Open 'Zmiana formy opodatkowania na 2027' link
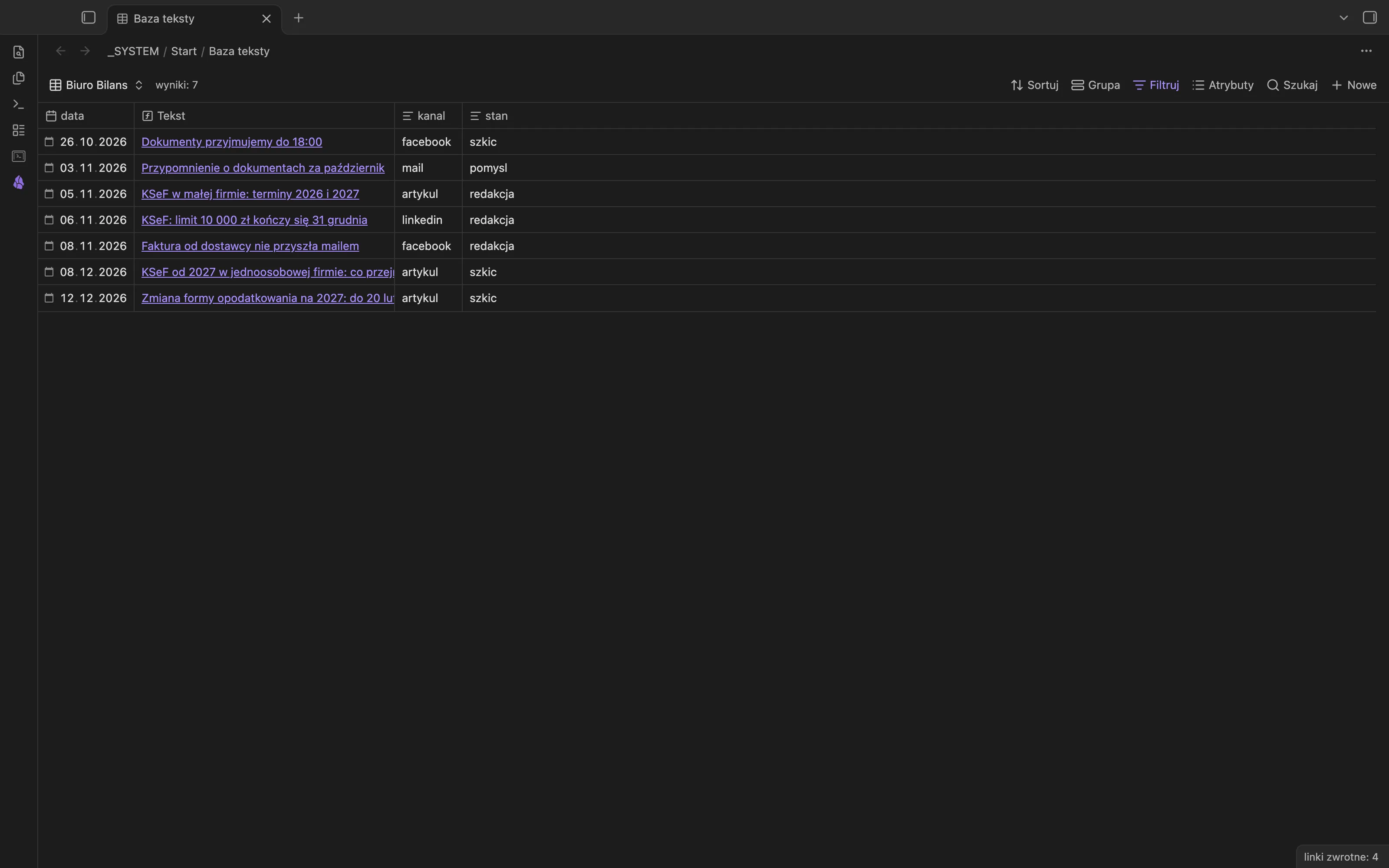Viewport: 1389px width, 868px height. coord(267,298)
